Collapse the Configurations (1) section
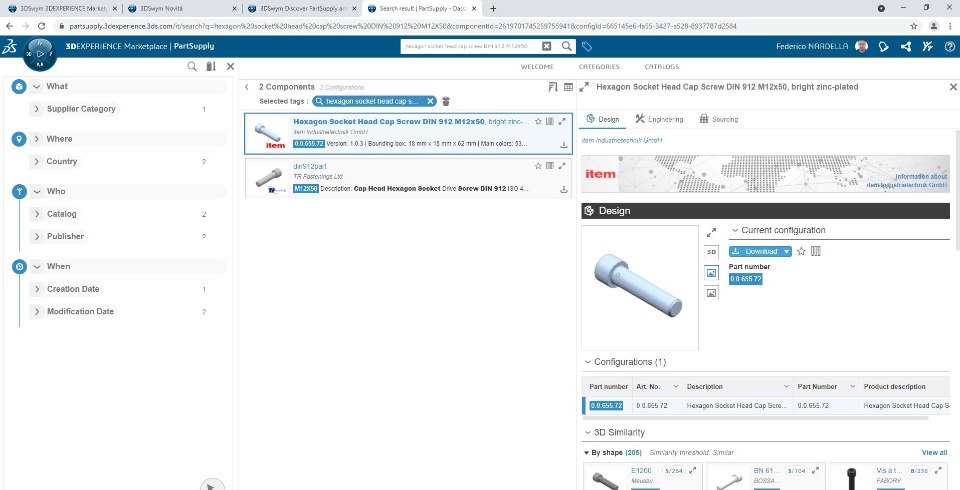 point(588,362)
